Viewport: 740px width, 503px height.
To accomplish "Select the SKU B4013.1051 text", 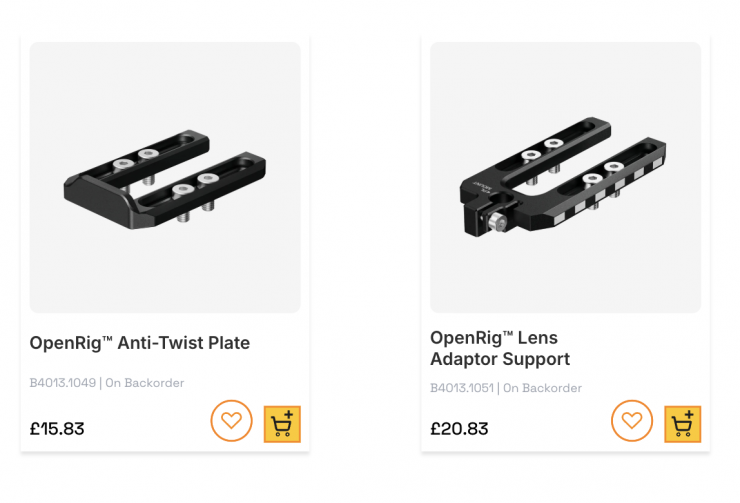I will 462,388.
